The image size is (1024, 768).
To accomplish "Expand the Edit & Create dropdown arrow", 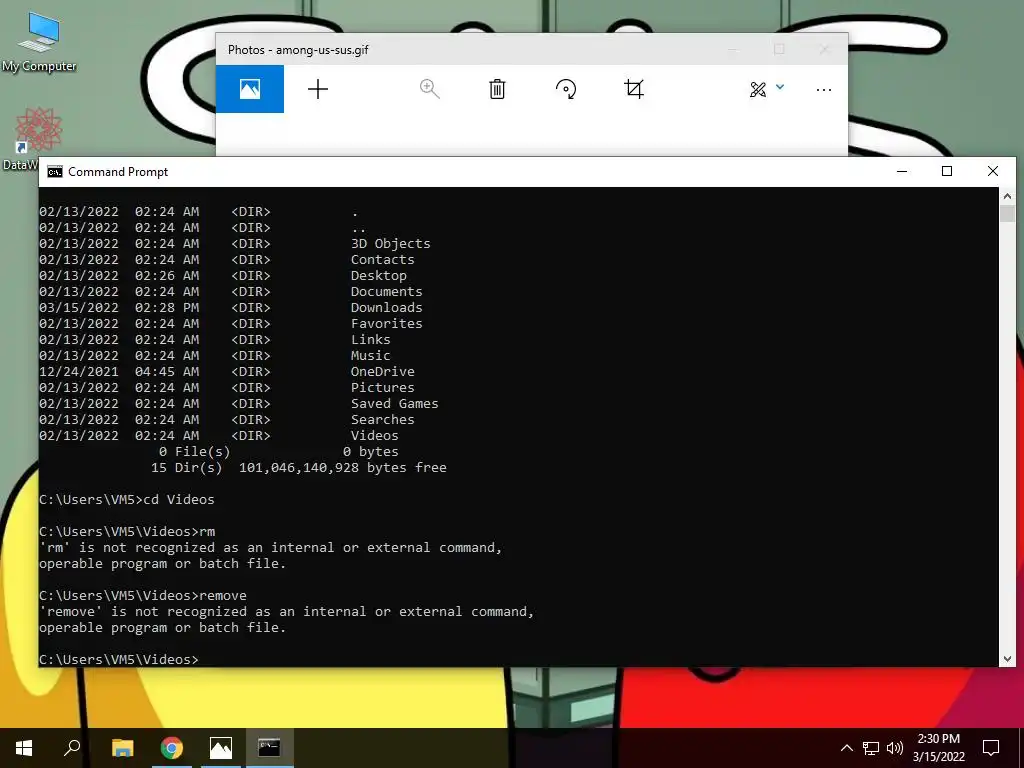I will [x=780, y=86].
